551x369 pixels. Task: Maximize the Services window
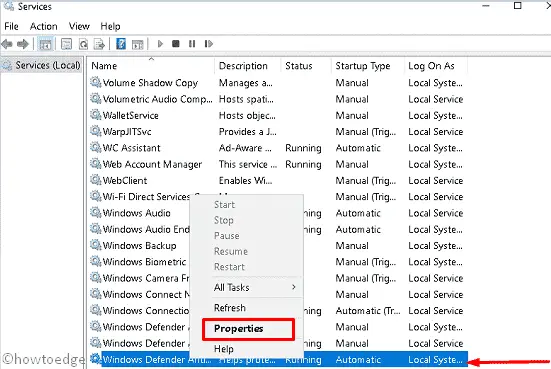point(517,6)
